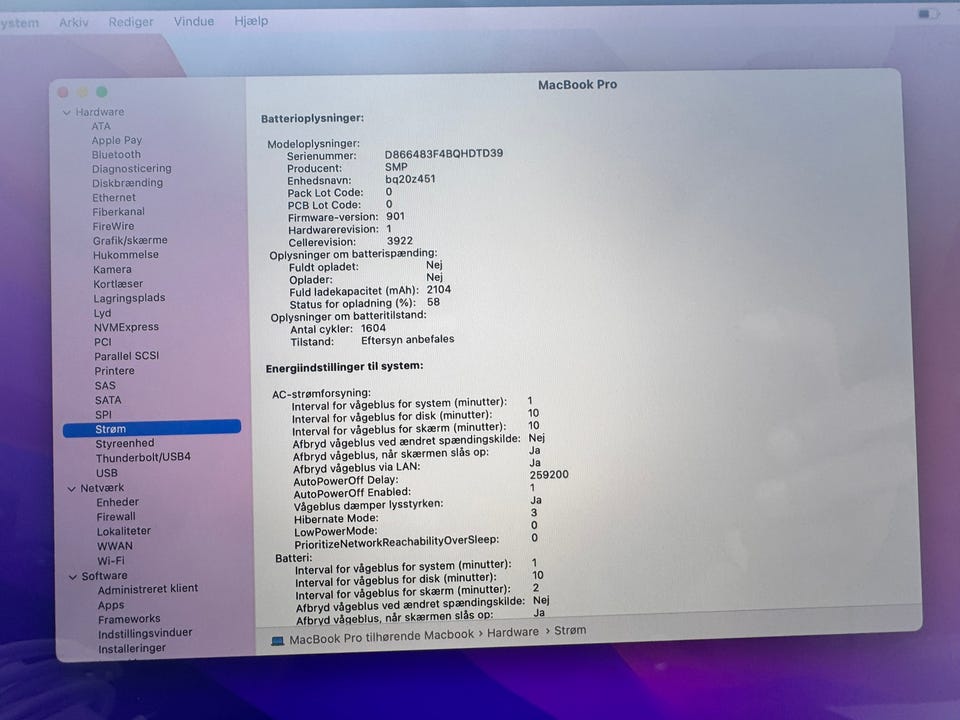Select Hukommelse in the sidebar
Viewport: 960px width, 720px height.
126,255
